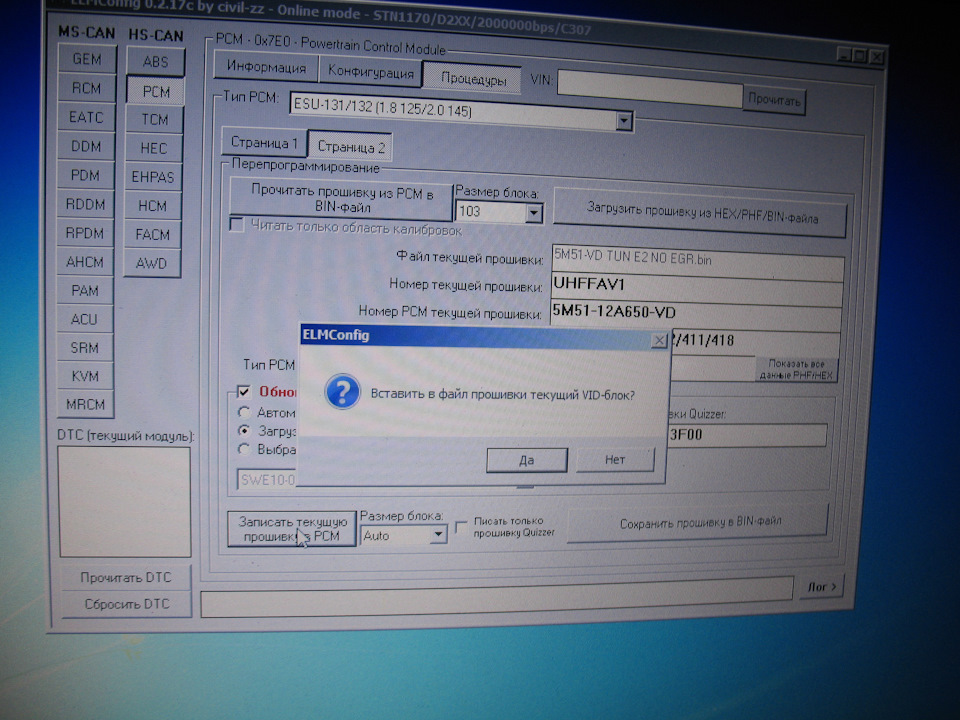Click the DTC list box

pos(124,501)
